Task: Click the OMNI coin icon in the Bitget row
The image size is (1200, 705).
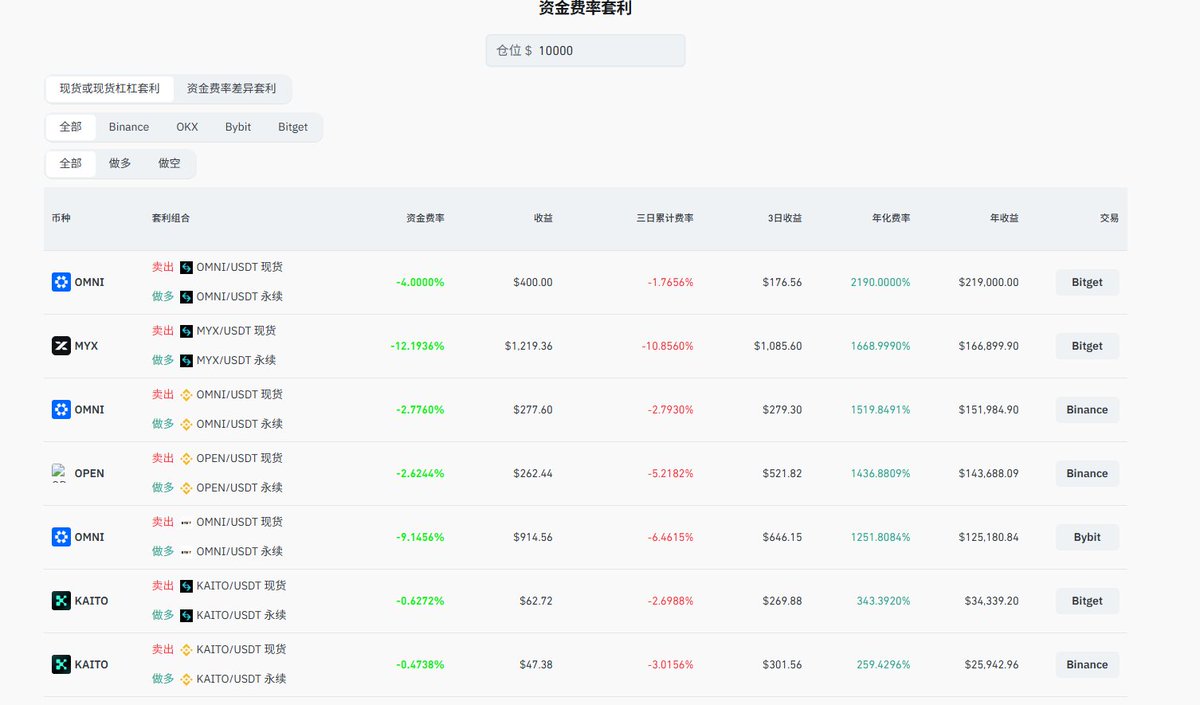Action: click(61, 282)
